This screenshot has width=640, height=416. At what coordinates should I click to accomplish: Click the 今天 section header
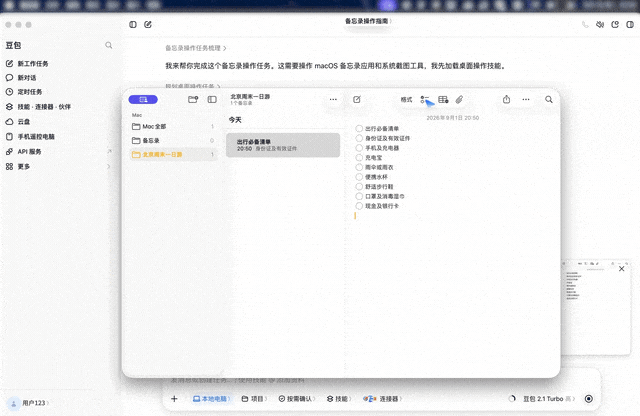(235, 120)
